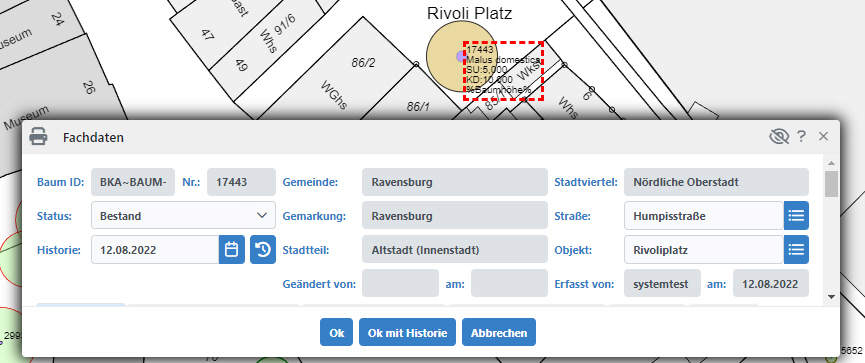
Task: Click the dialog vertical scrollbar thumb
Action: 831,184
